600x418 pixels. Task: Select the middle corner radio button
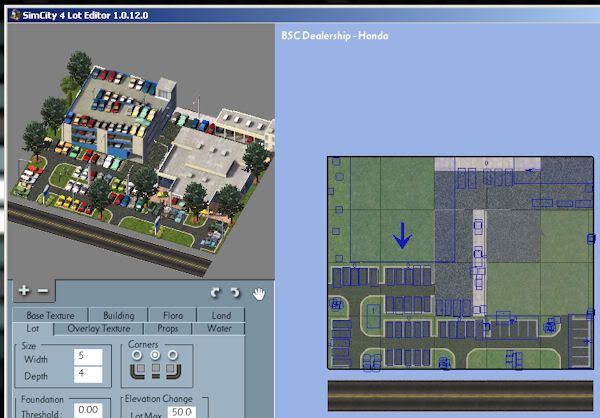tap(155, 355)
